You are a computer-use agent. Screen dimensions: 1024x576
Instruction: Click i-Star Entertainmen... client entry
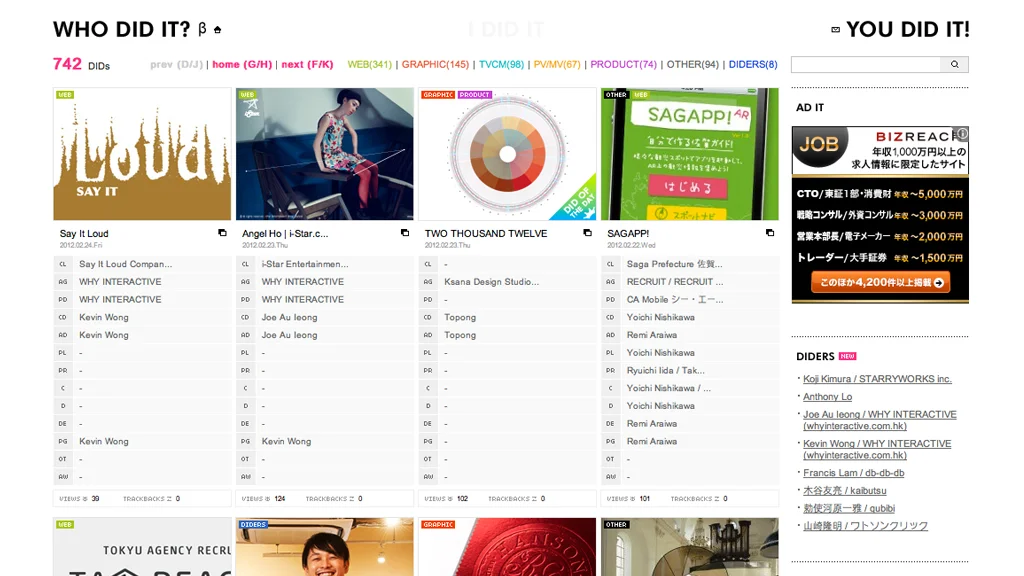(x=305, y=264)
